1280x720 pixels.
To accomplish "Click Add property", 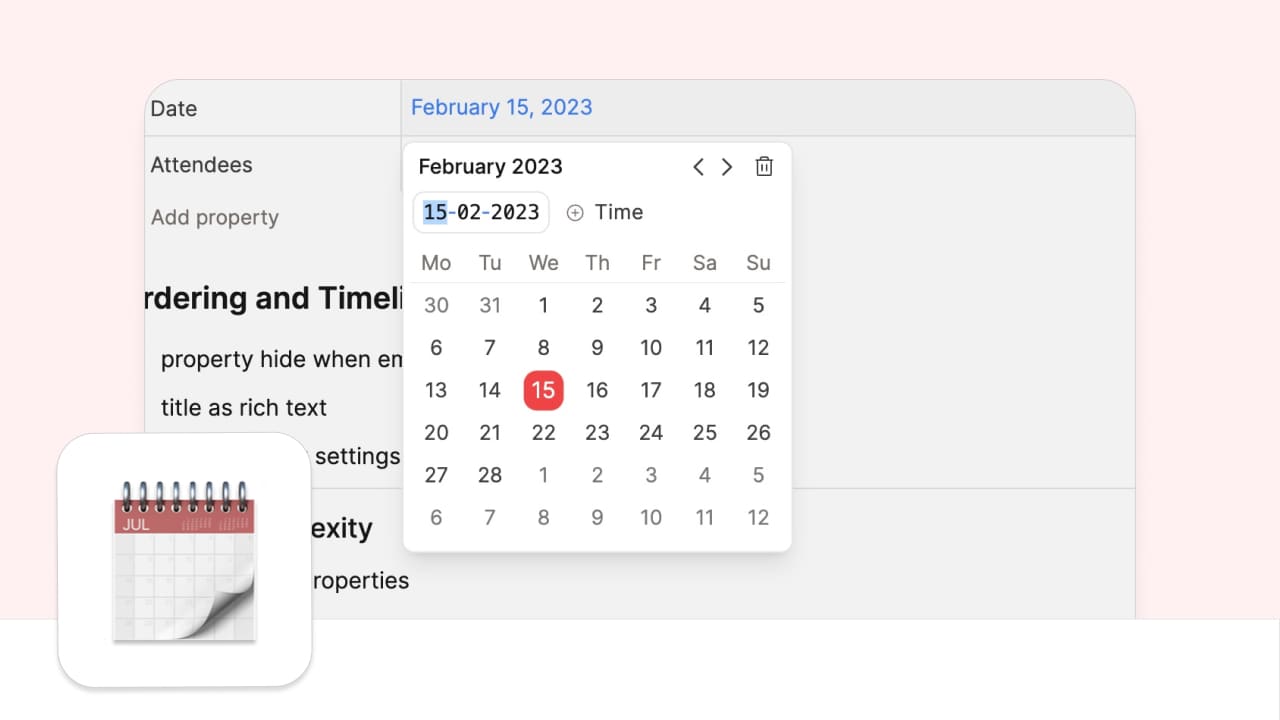I will click(x=215, y=218).
